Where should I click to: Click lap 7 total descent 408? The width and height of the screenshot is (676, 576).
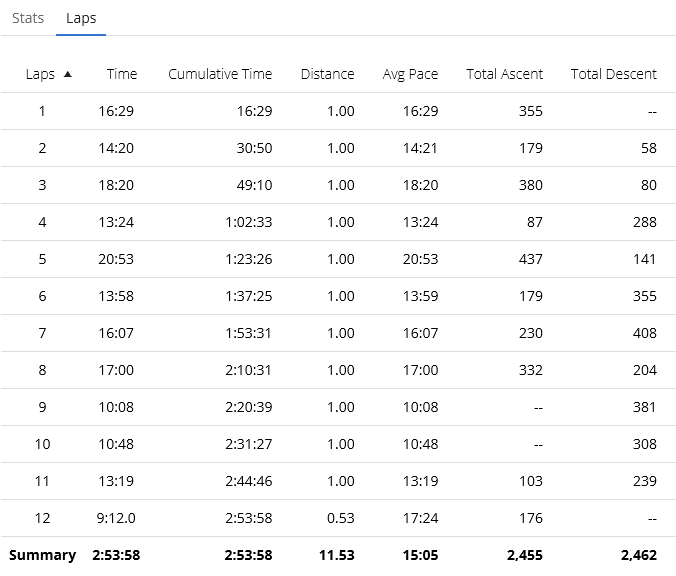point(645,333)
